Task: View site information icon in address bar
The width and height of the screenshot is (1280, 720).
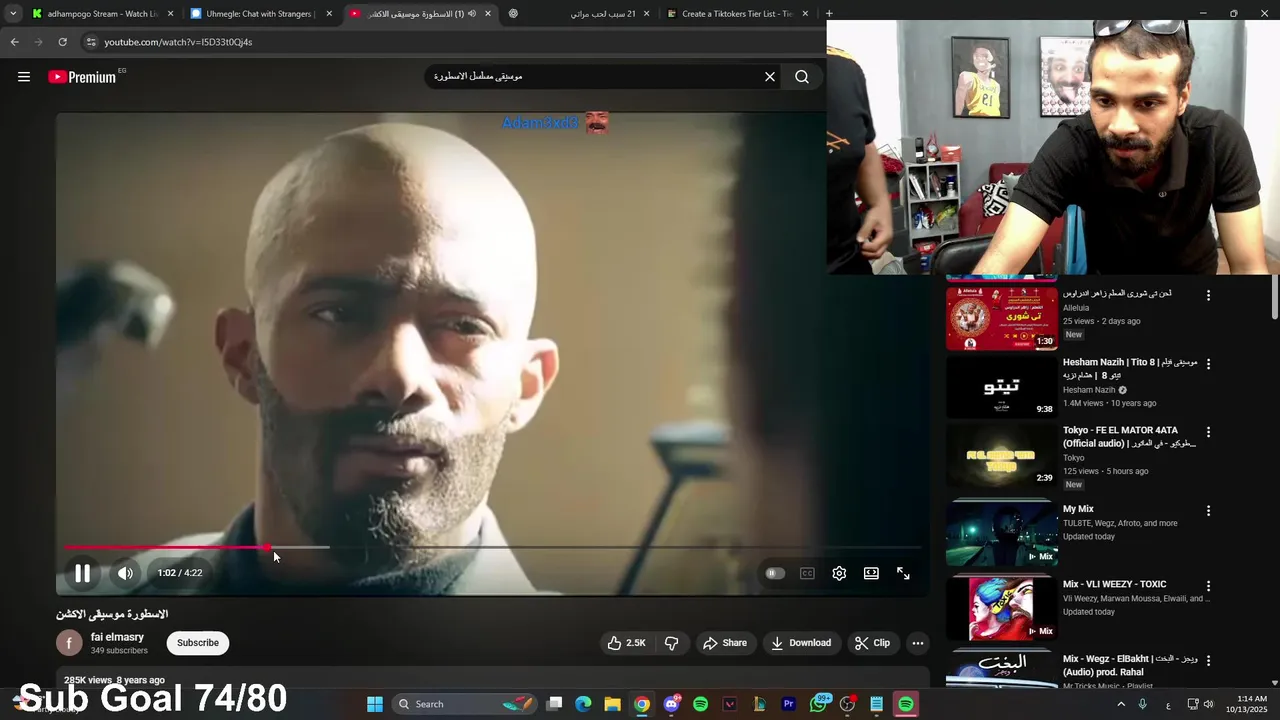Action: [91, 42]
